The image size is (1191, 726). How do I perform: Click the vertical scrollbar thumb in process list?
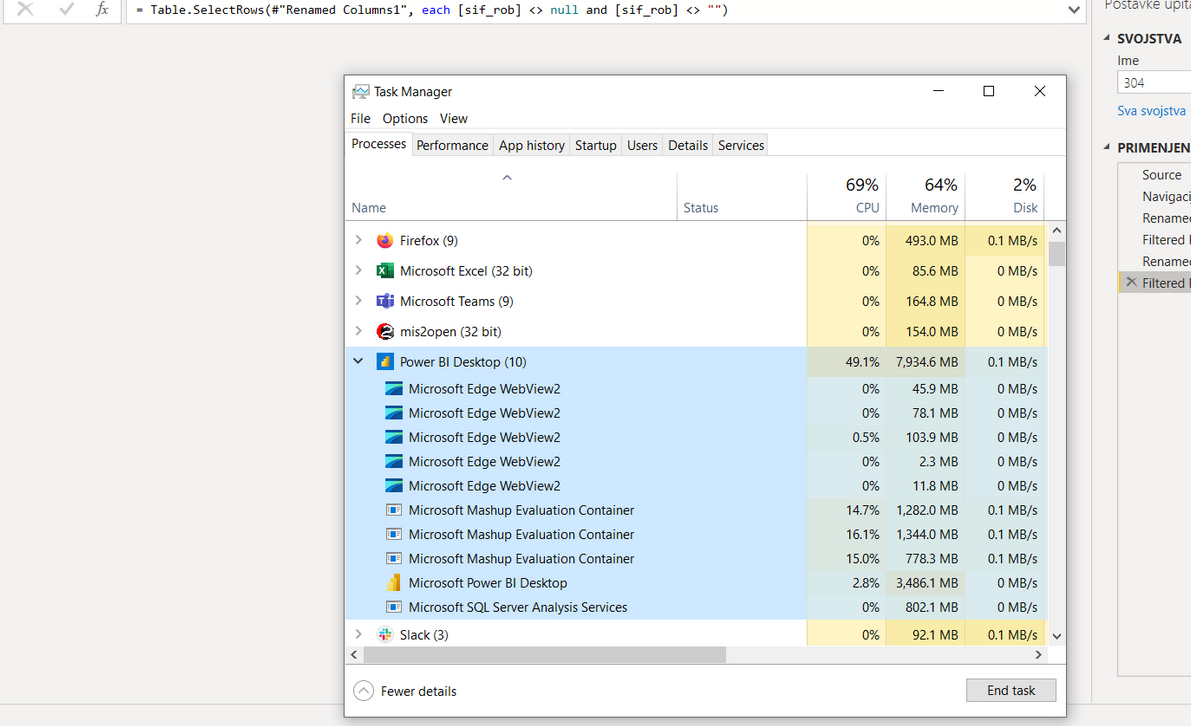click(x=1057, y=254)
